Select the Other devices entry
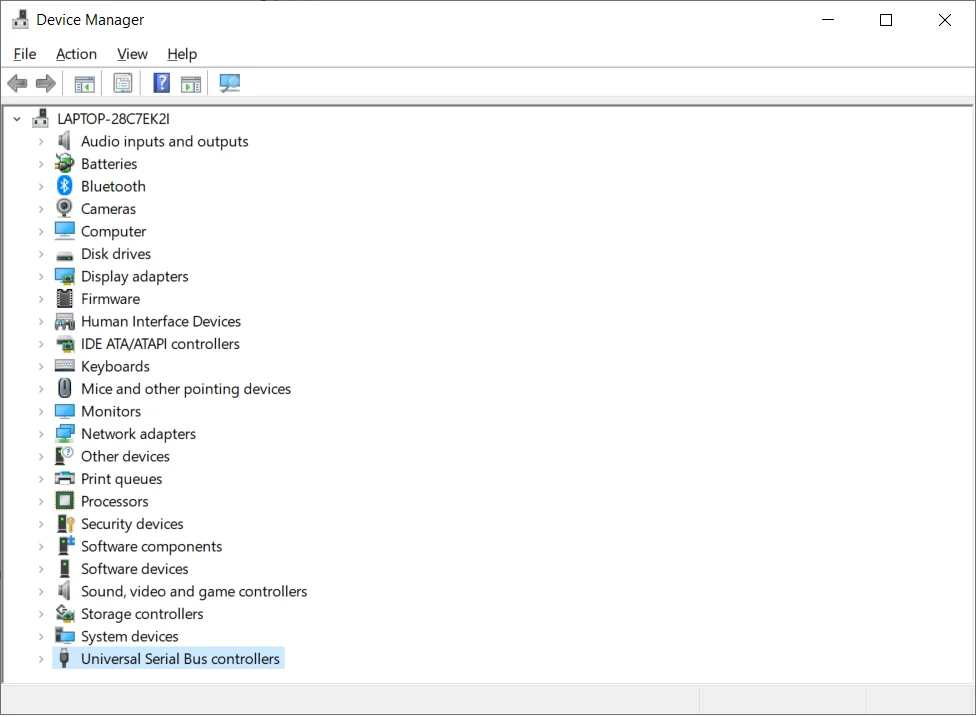976x717 pixels. click(x=125, y=456)
